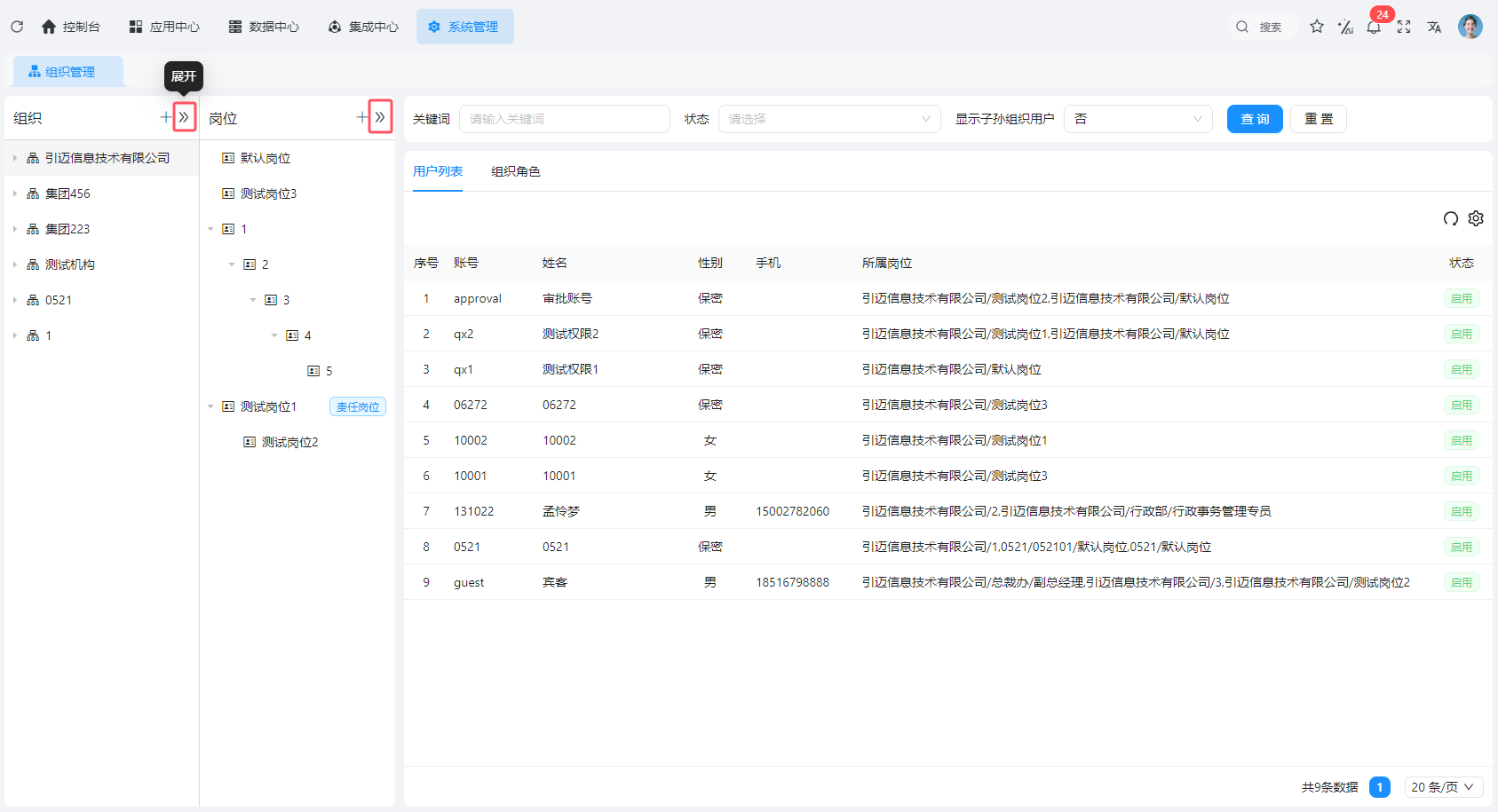This screenshot has width=1498, height=812.
Task: Refresh the user list table
Action: pos(1450,218)
